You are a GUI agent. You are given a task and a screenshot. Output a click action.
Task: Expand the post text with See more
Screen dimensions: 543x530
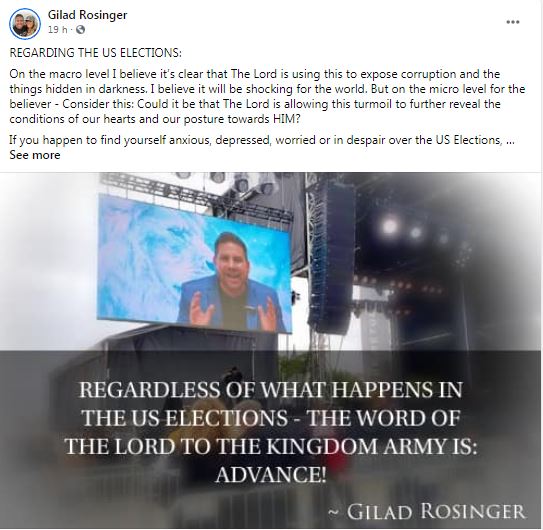pos(35,155)
